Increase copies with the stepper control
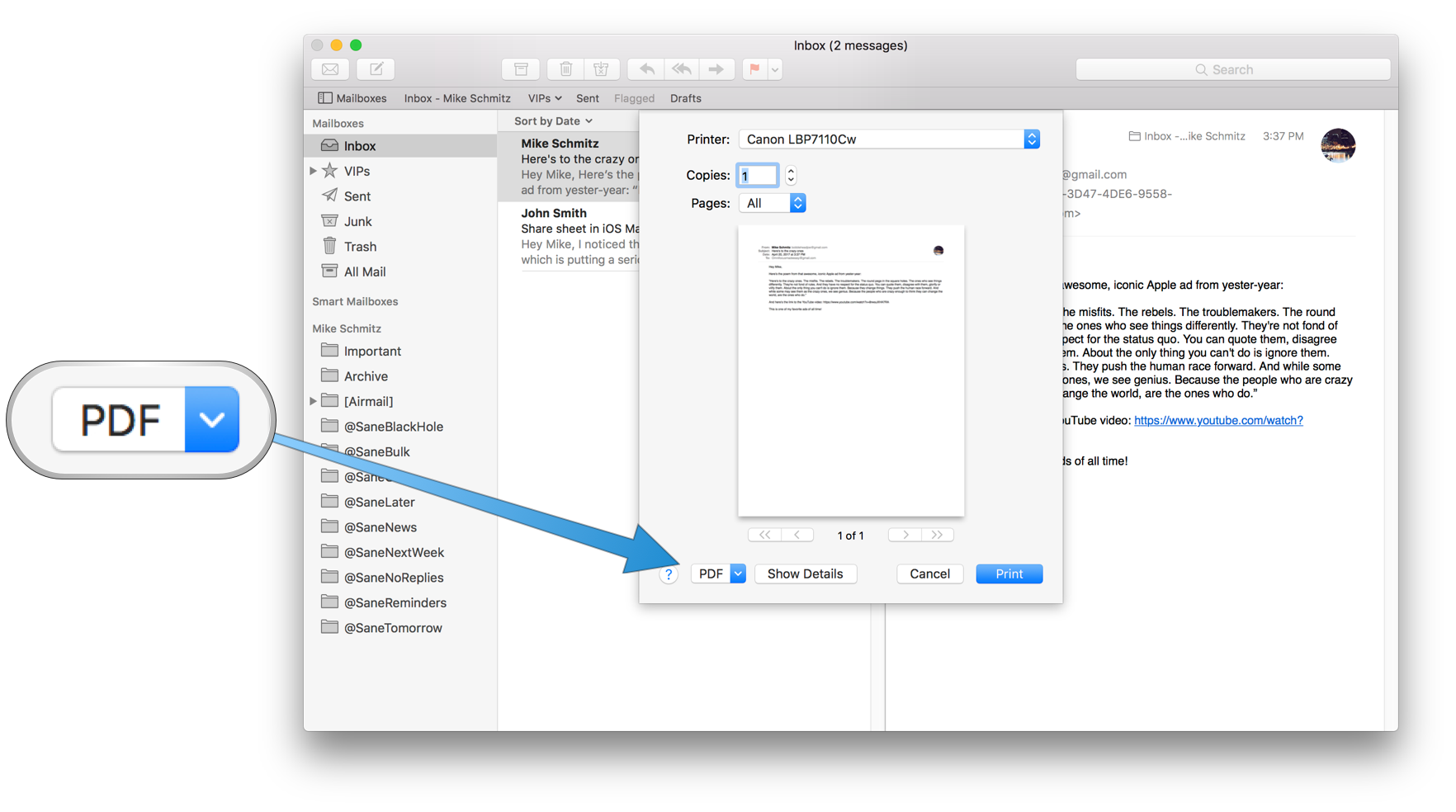This screenshot has width=1456, height=812. tap(790, 171)
